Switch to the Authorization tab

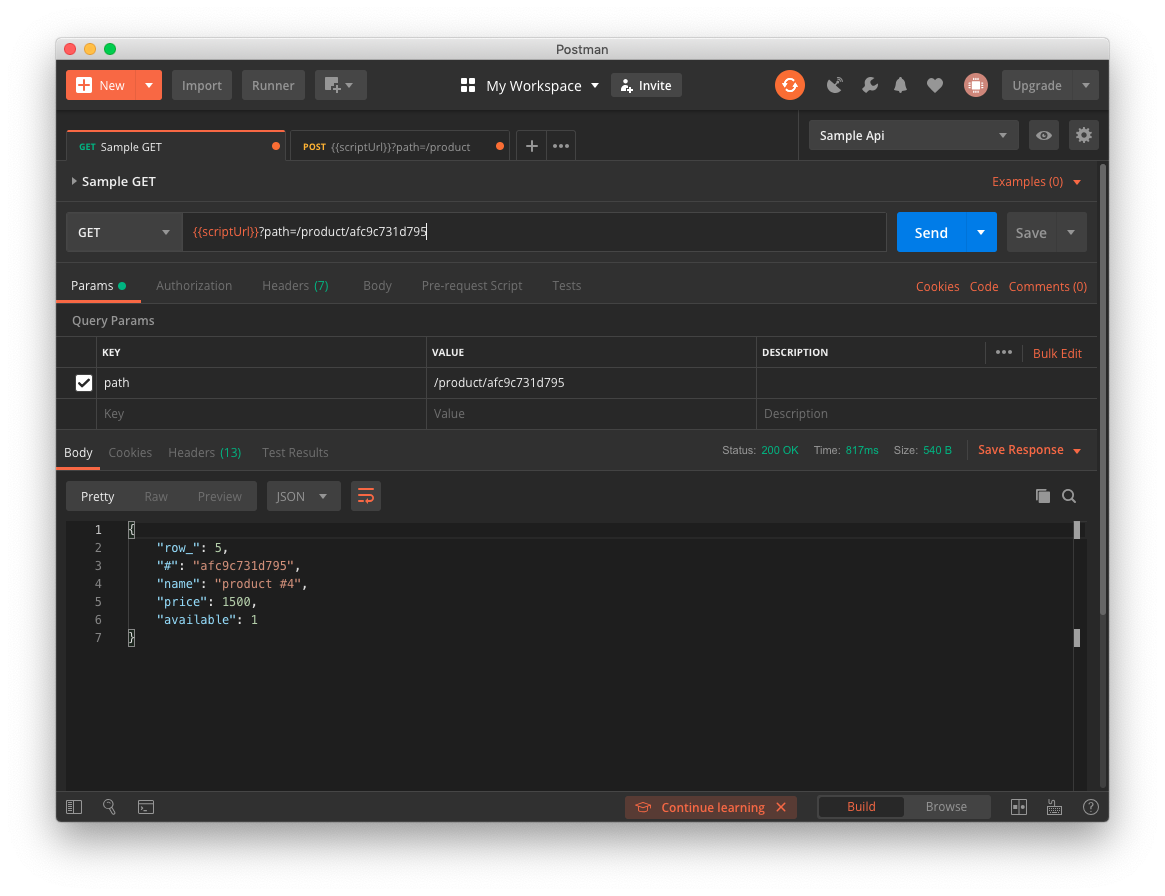pyautogui.click(x=194, y=285)
